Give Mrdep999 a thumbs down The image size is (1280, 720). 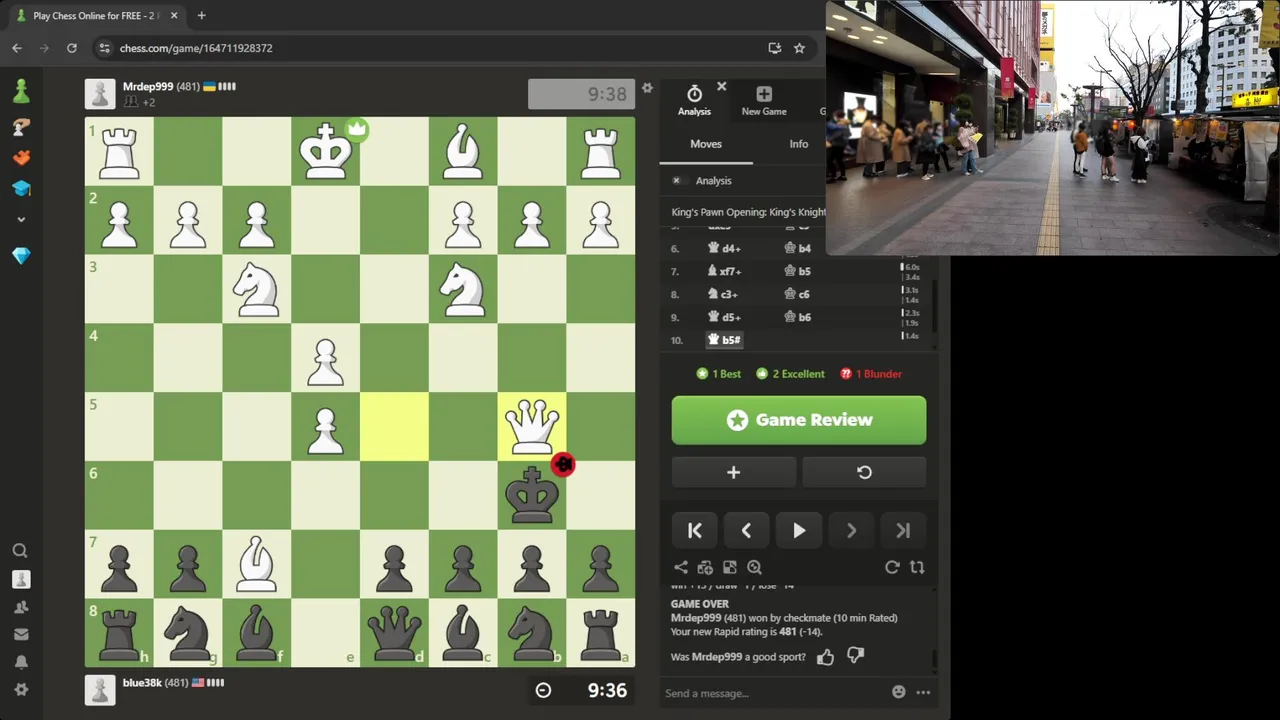click(855, 656)
